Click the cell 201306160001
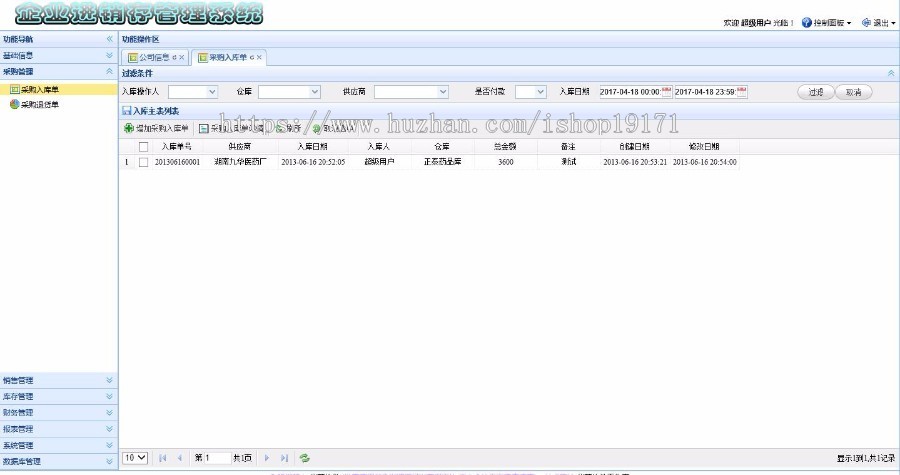Screen dimensions: 900x475 click(x=177, y=162)
